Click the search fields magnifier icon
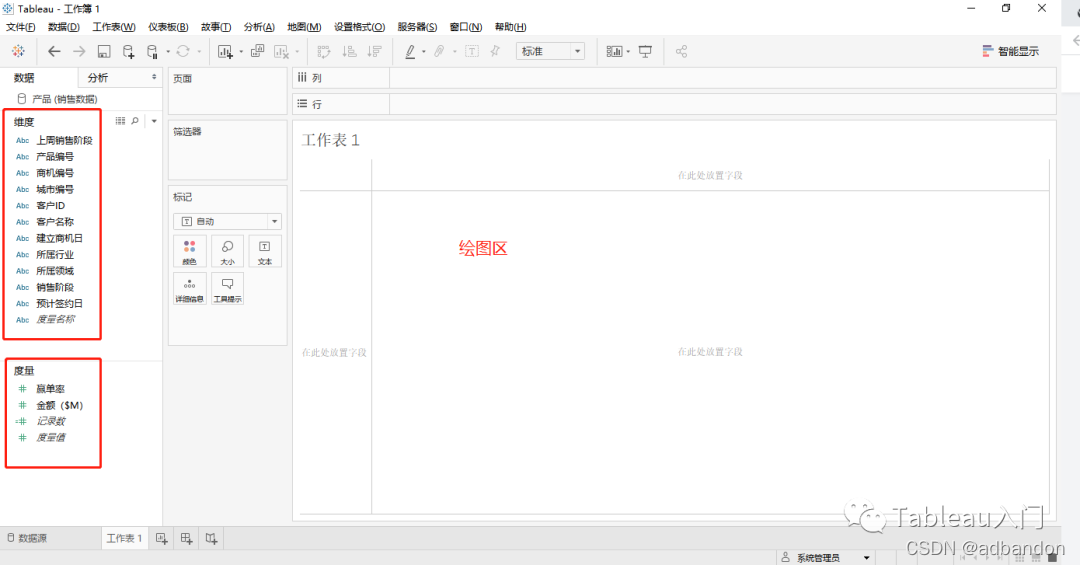The width and height of the screenshot is (1080, 565). (x=135, y=121)
